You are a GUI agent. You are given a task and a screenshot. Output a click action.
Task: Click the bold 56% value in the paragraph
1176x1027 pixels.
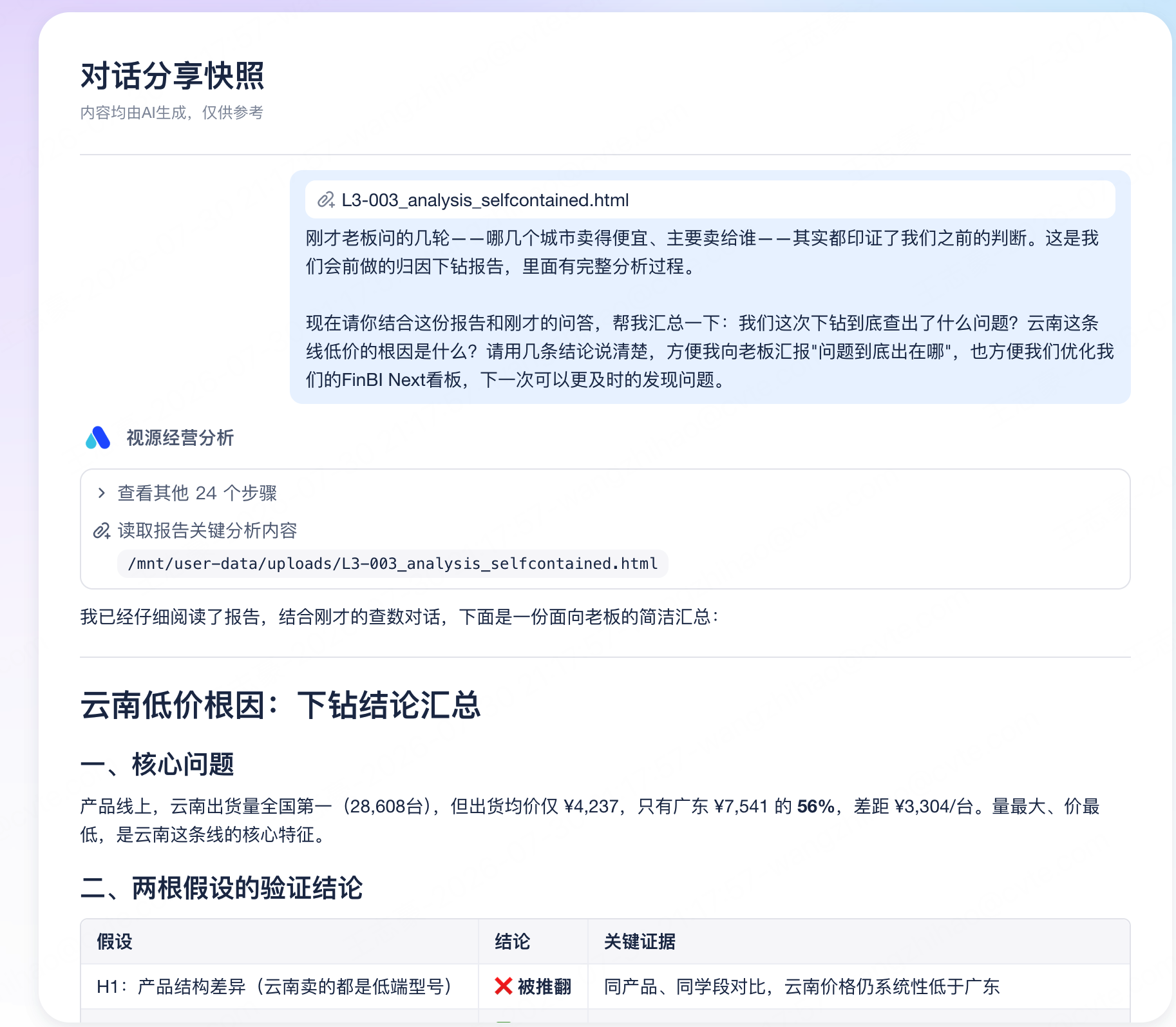point(815,807)
